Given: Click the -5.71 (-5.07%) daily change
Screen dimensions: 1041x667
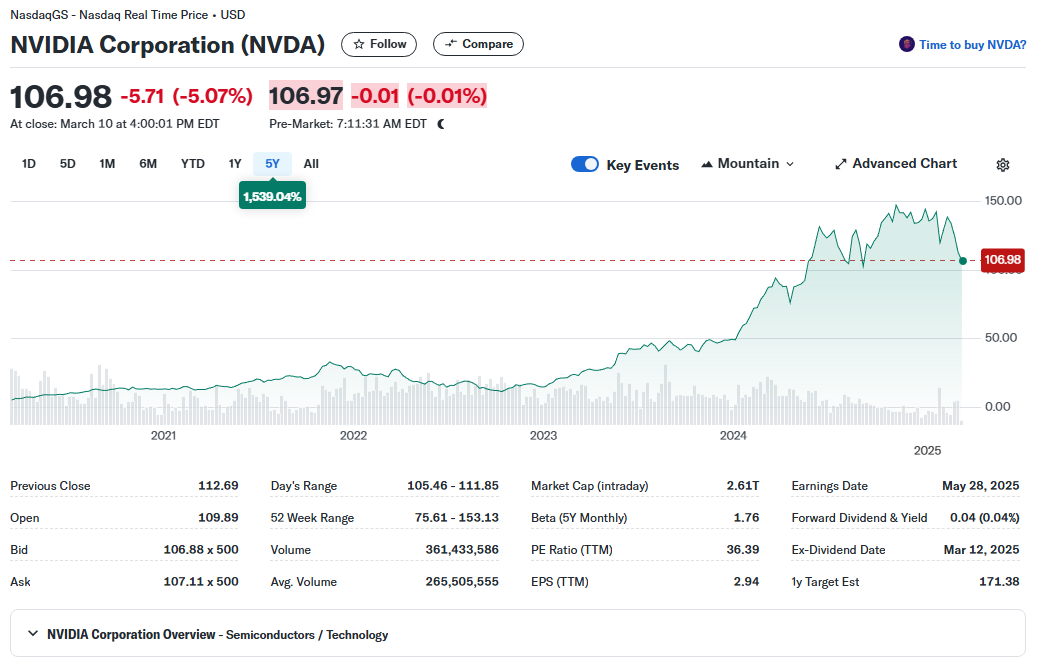Looking at the screenshot, I should coord(187,96).
